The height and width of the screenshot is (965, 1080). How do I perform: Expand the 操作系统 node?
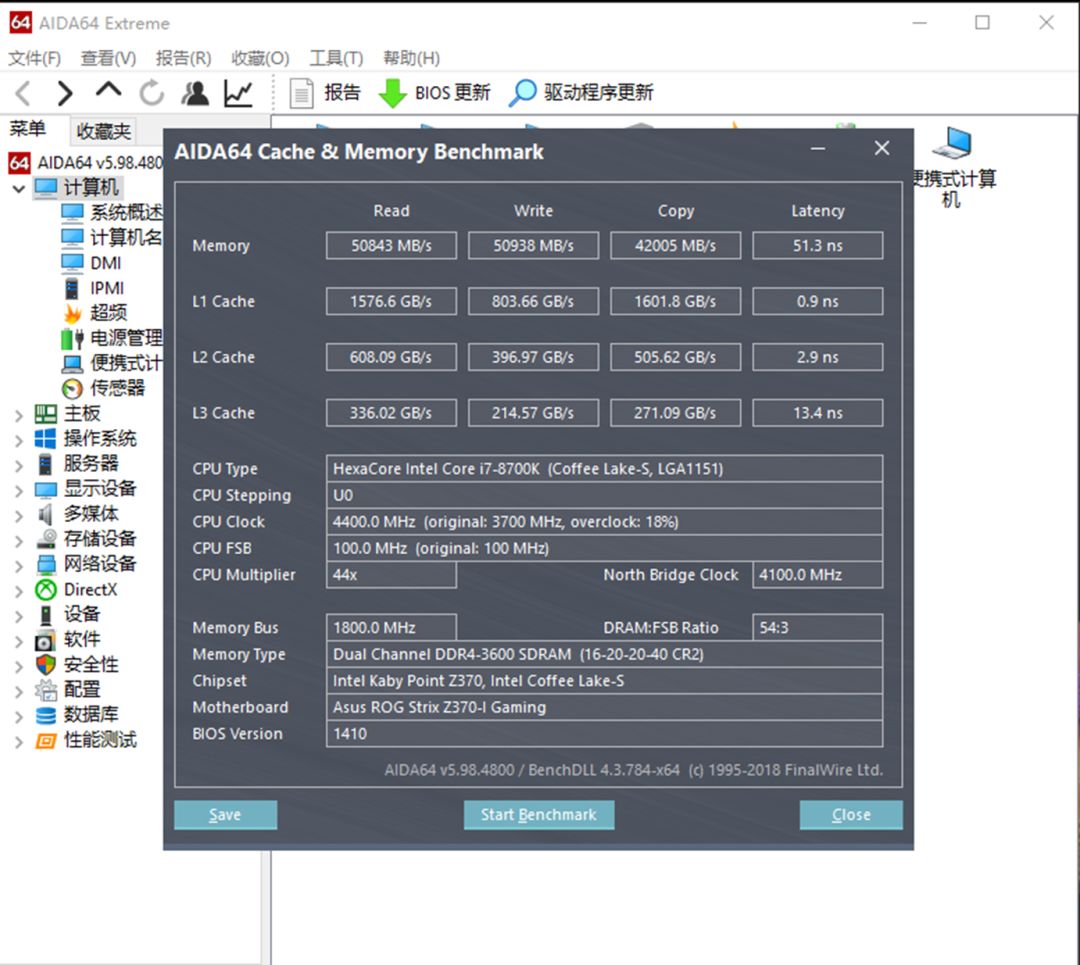click(19, 440)
